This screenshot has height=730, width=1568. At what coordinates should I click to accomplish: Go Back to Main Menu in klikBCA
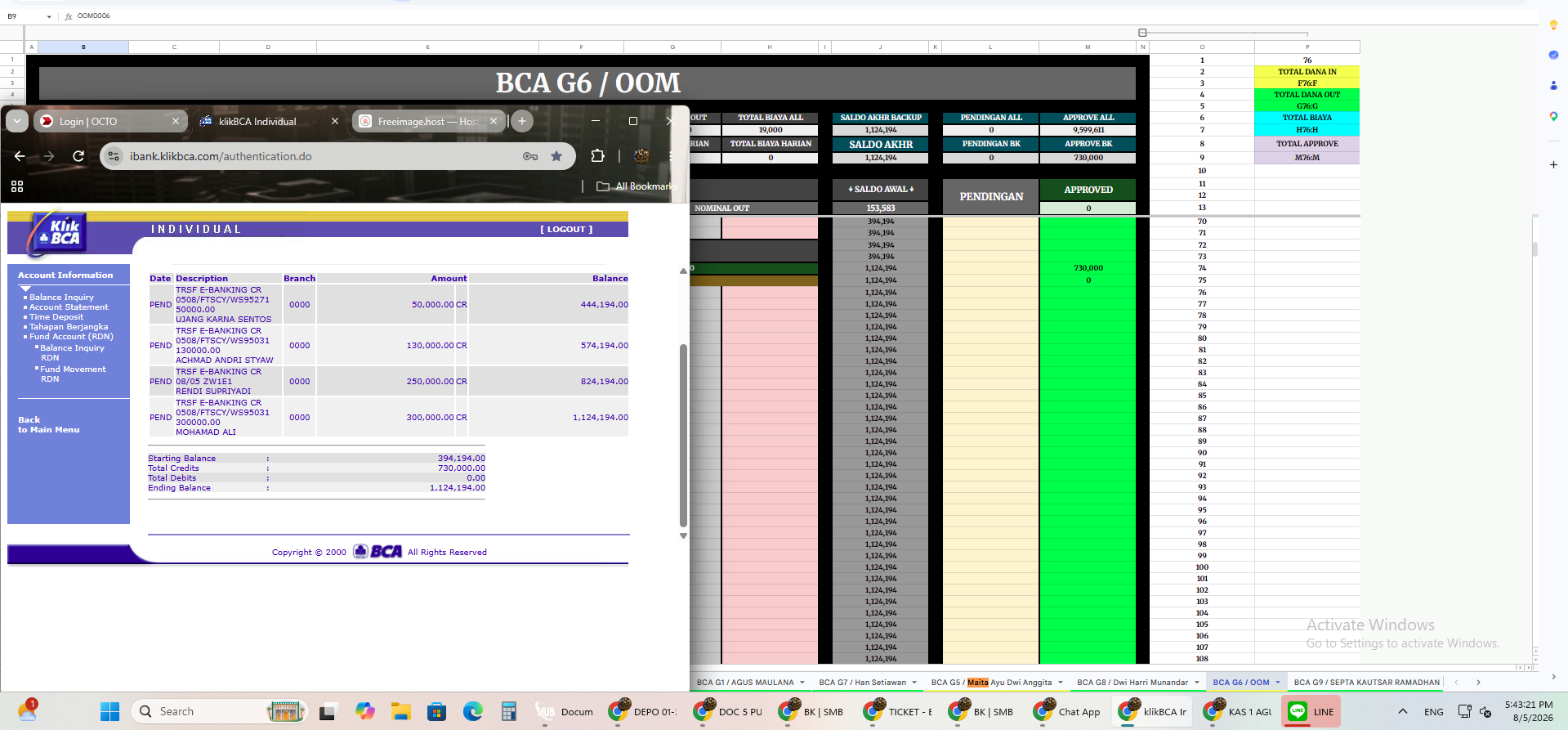pos(49,425)
